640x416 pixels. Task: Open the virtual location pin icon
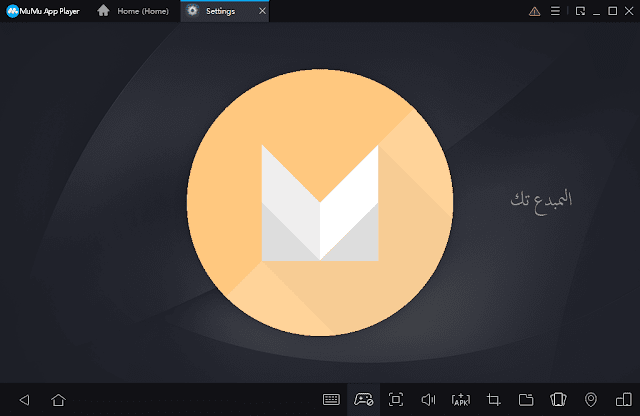[x=590, y=400]
